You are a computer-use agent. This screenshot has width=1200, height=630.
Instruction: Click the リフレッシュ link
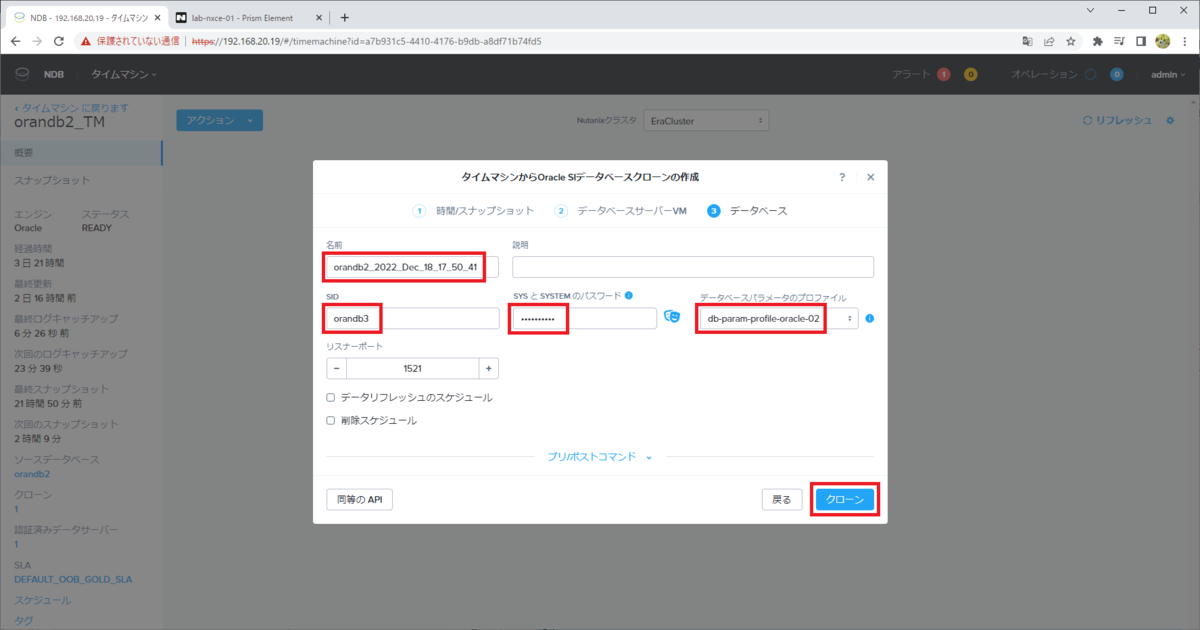1117,120
